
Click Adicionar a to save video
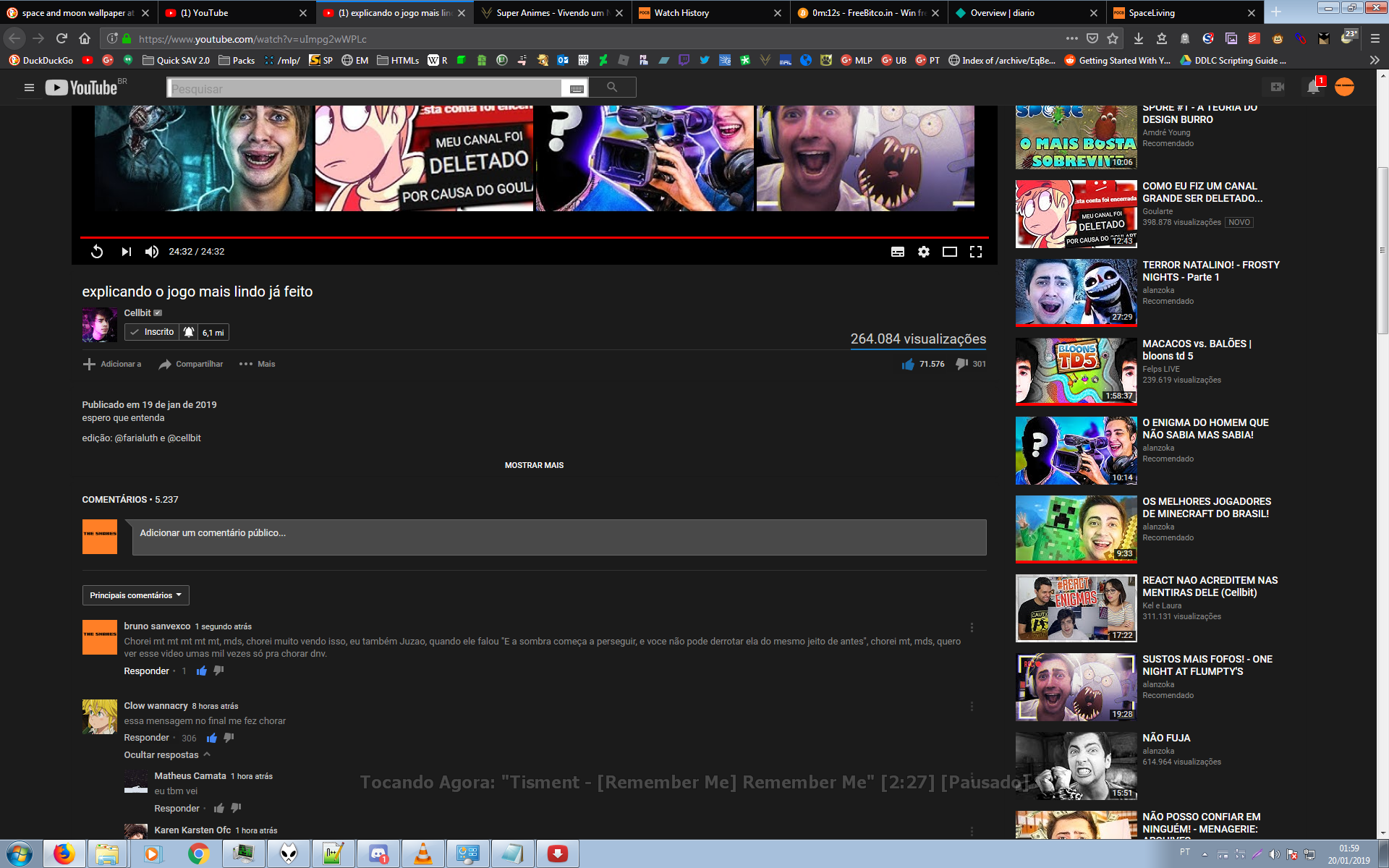pyautogui.click(x=112, y=364)
